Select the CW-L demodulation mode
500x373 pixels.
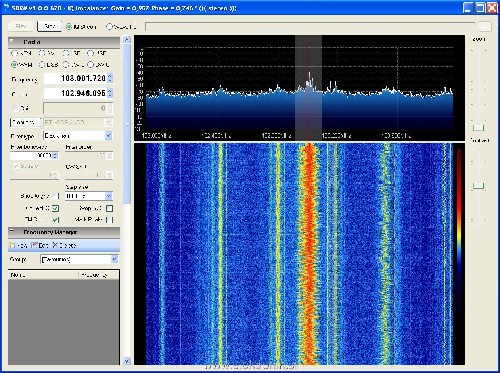(66, 65)
